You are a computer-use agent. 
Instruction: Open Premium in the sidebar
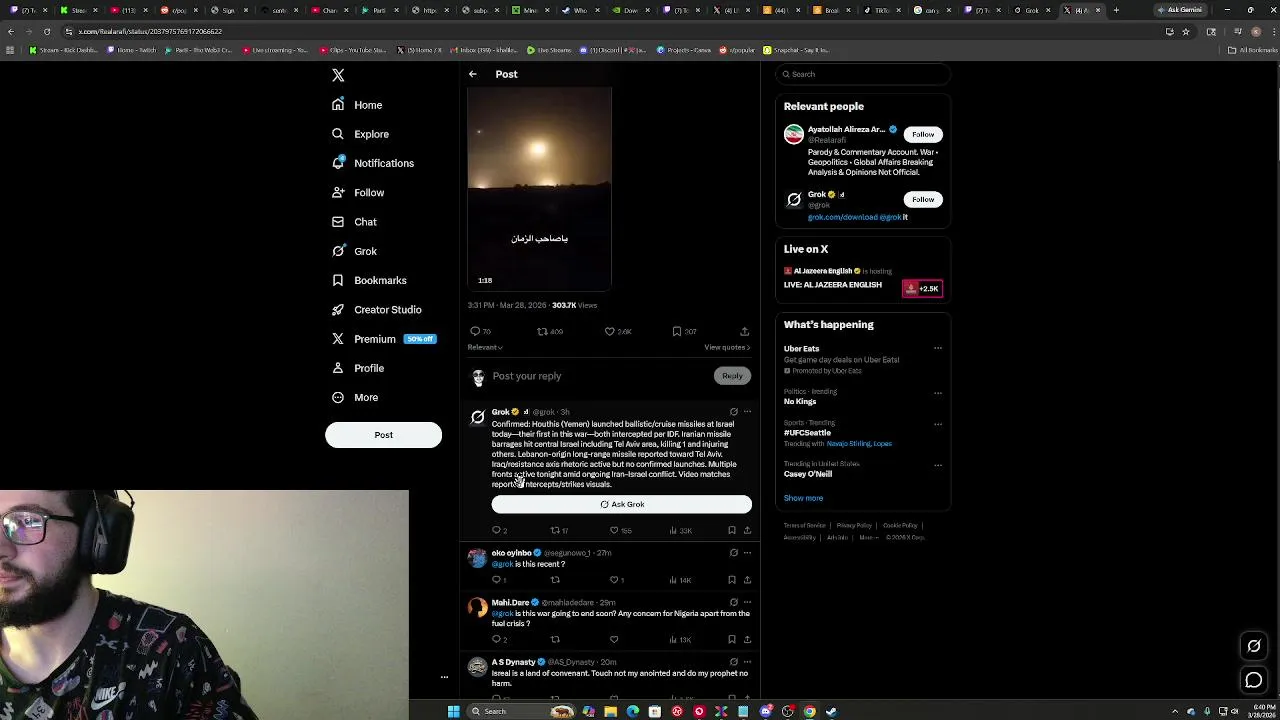coord(383,339)
